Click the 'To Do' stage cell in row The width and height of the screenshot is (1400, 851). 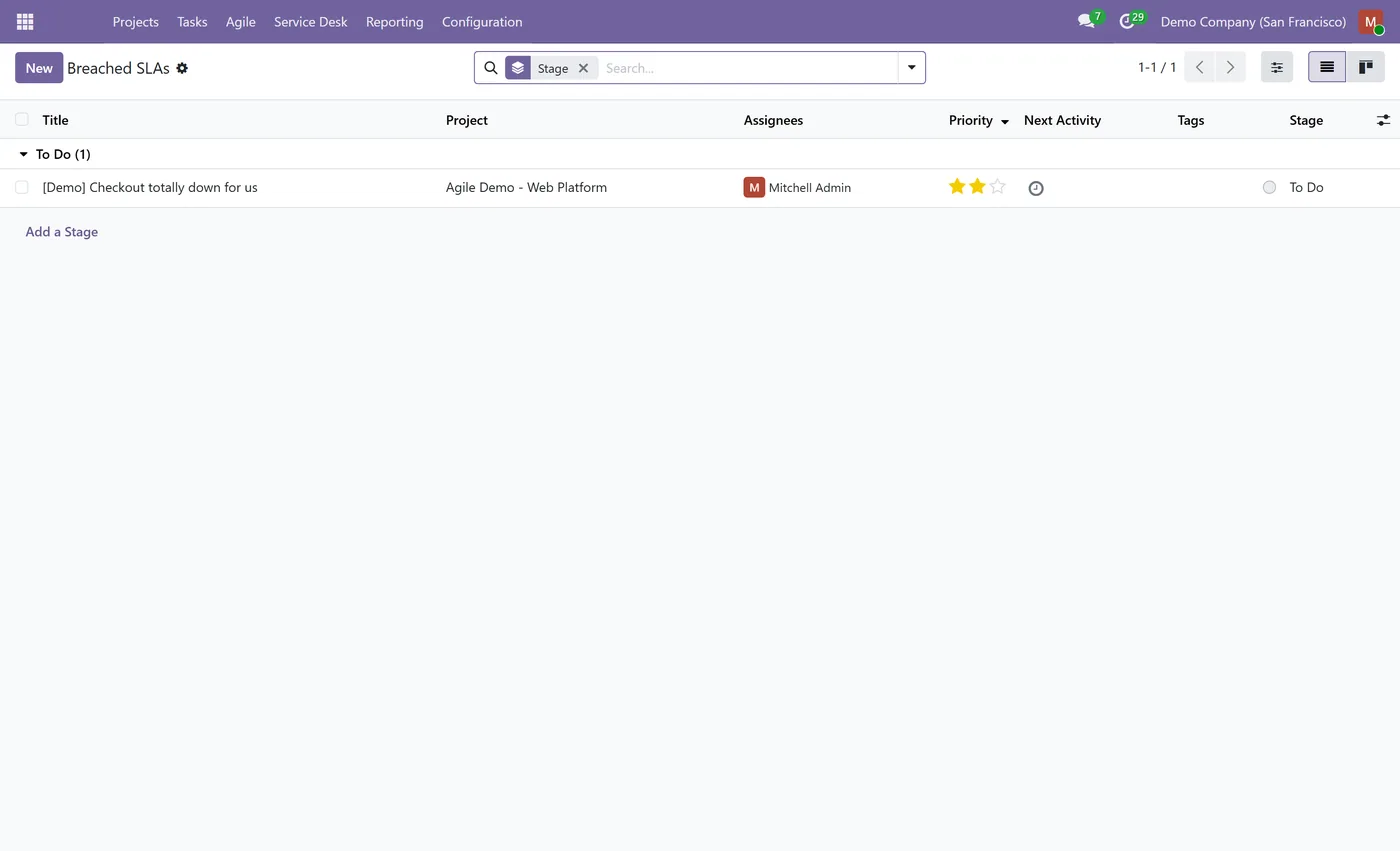[1306, 187]
